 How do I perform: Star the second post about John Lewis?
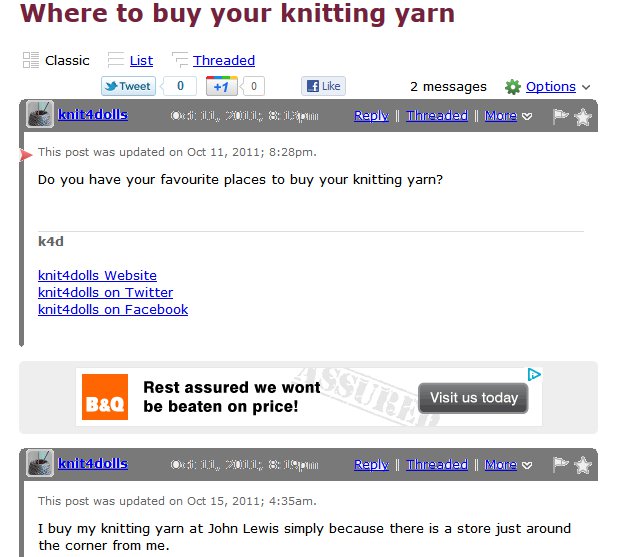click(583, 465)
